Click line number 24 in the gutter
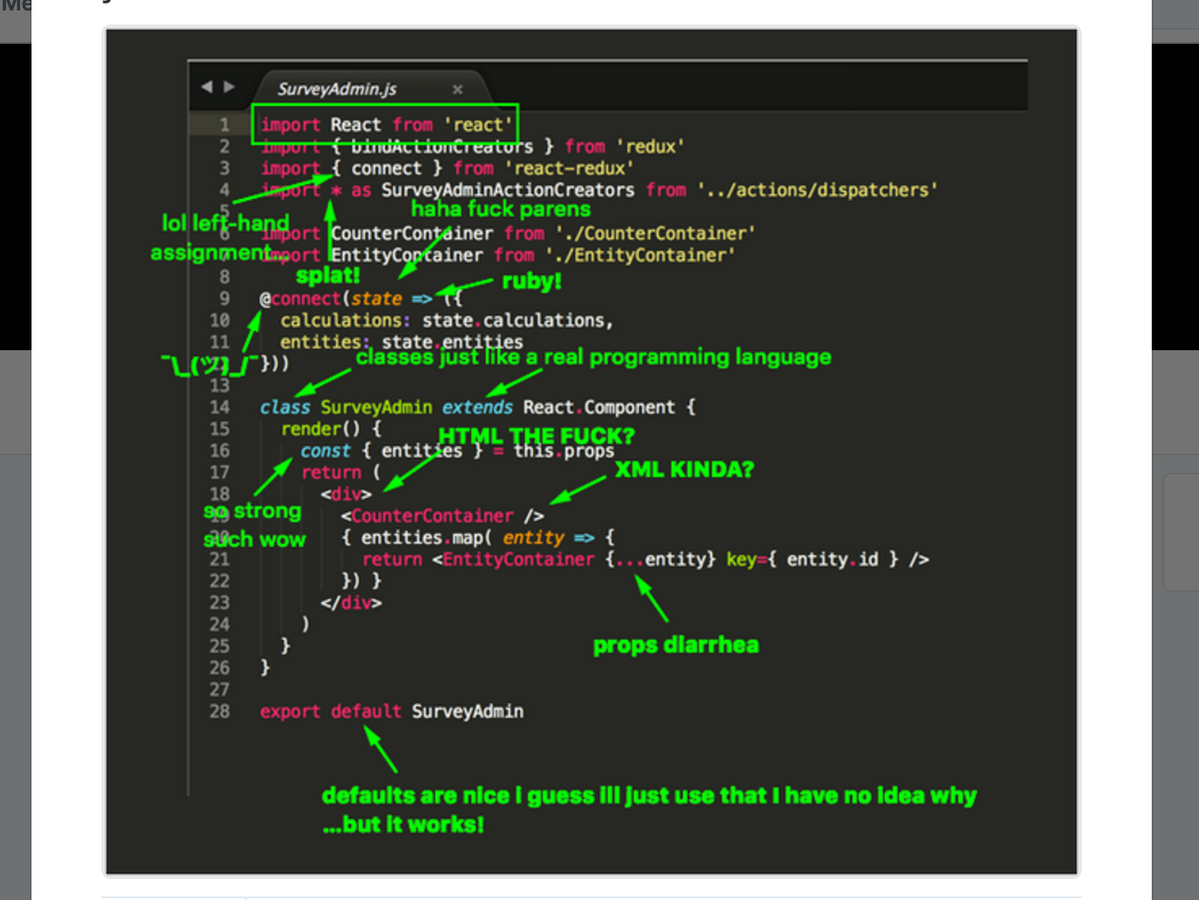The height and width of the screenshot is (900, 1199). [x=219, y=625]
